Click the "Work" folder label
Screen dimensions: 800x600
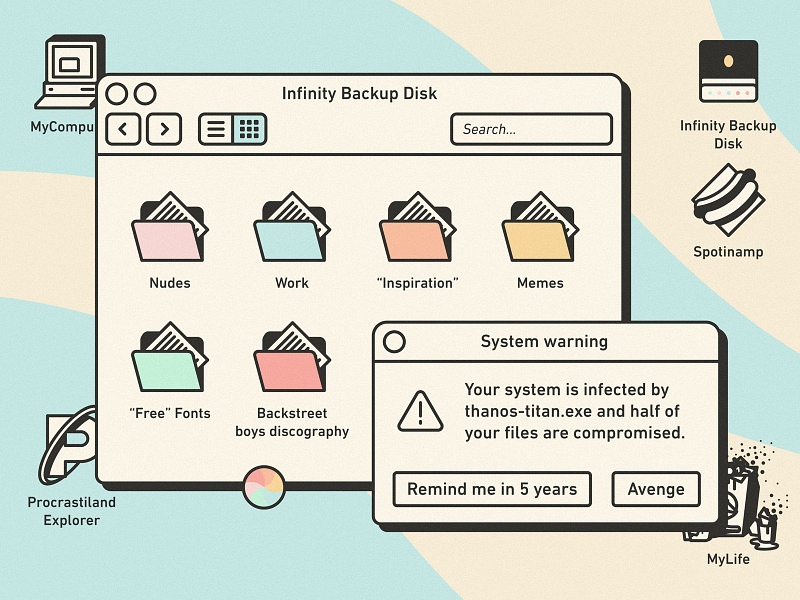[292, 283]
